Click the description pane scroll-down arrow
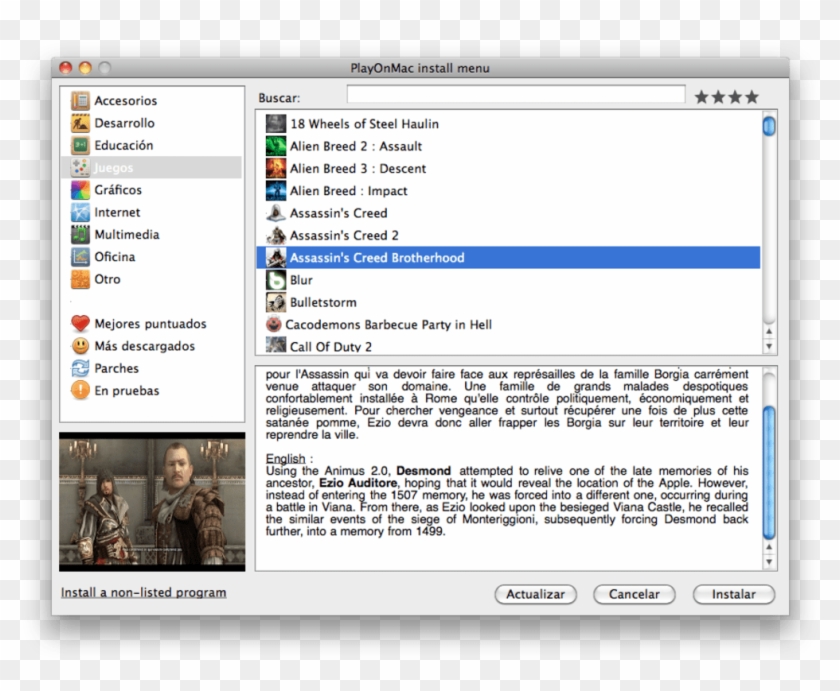Screen dimensions: 840x691 [x=769, y=562]
